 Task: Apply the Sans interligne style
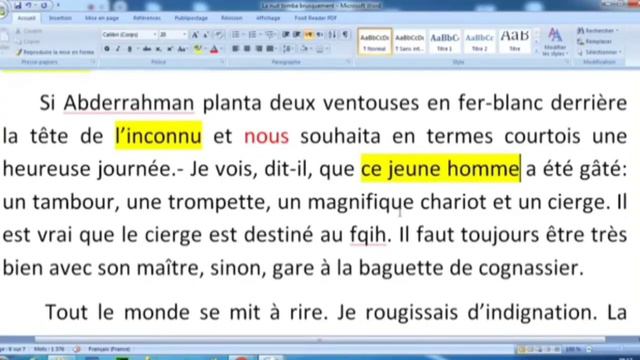[409, 42]
